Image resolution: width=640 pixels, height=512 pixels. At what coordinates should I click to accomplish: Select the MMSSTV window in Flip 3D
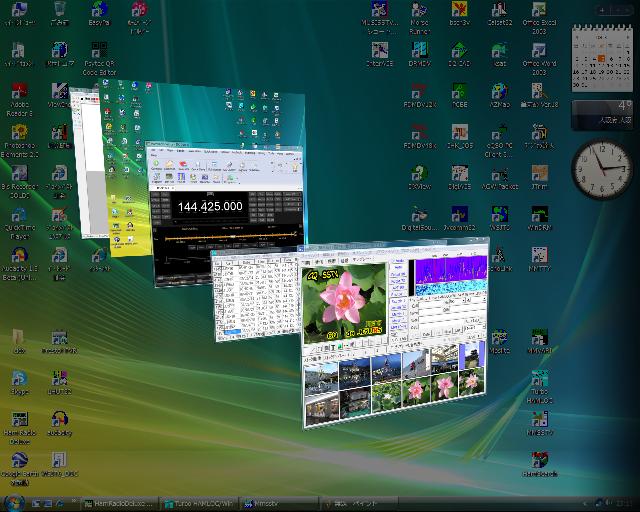(x=395, y=333)
